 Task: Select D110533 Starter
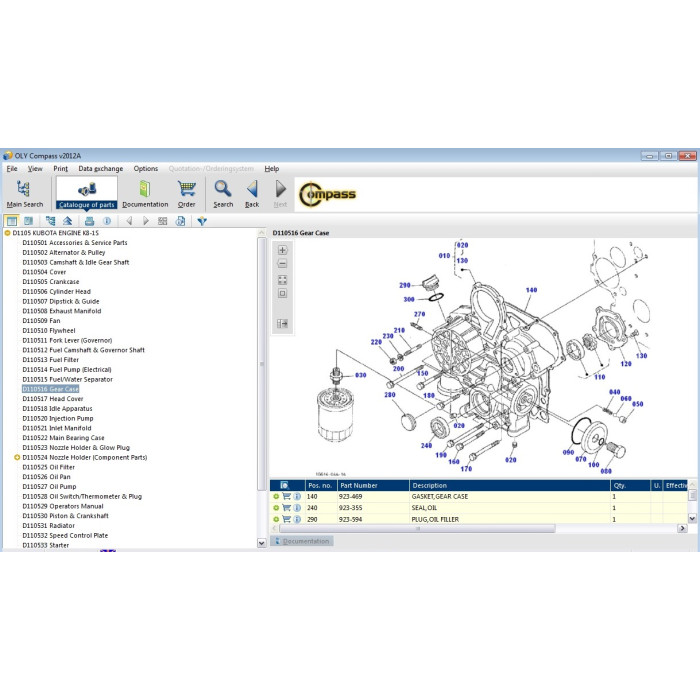click(46, 545)
